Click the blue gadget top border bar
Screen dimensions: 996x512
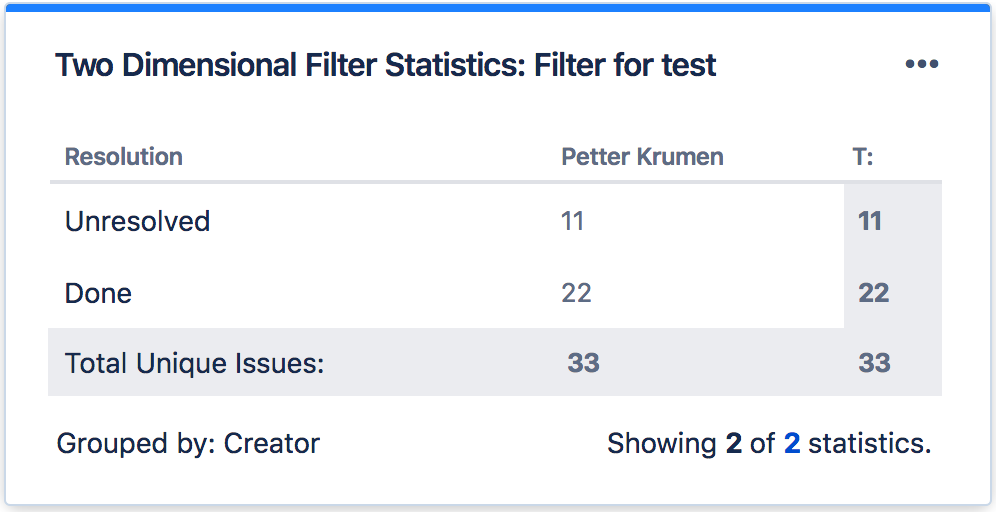click(x=498, y=7)
